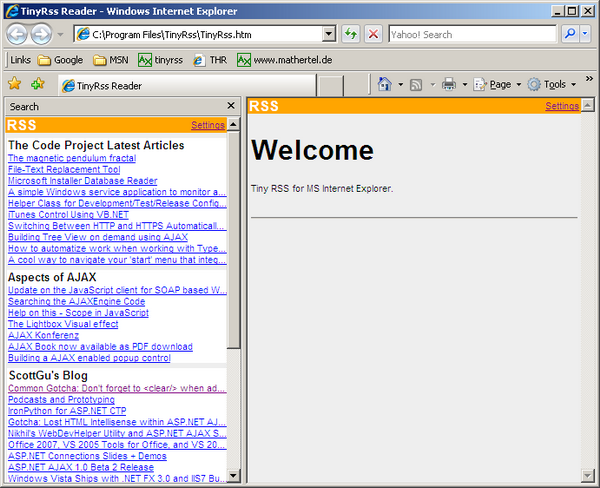This screenshot has height=488, width=600.
Task: Click sidebar scrollbar up arrow
Action: [x=233, y=124]
